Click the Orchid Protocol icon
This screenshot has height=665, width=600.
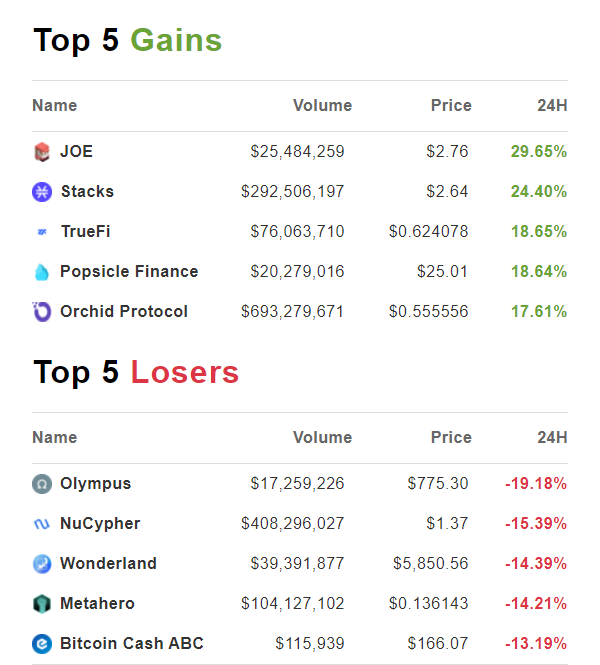[41, 312]
